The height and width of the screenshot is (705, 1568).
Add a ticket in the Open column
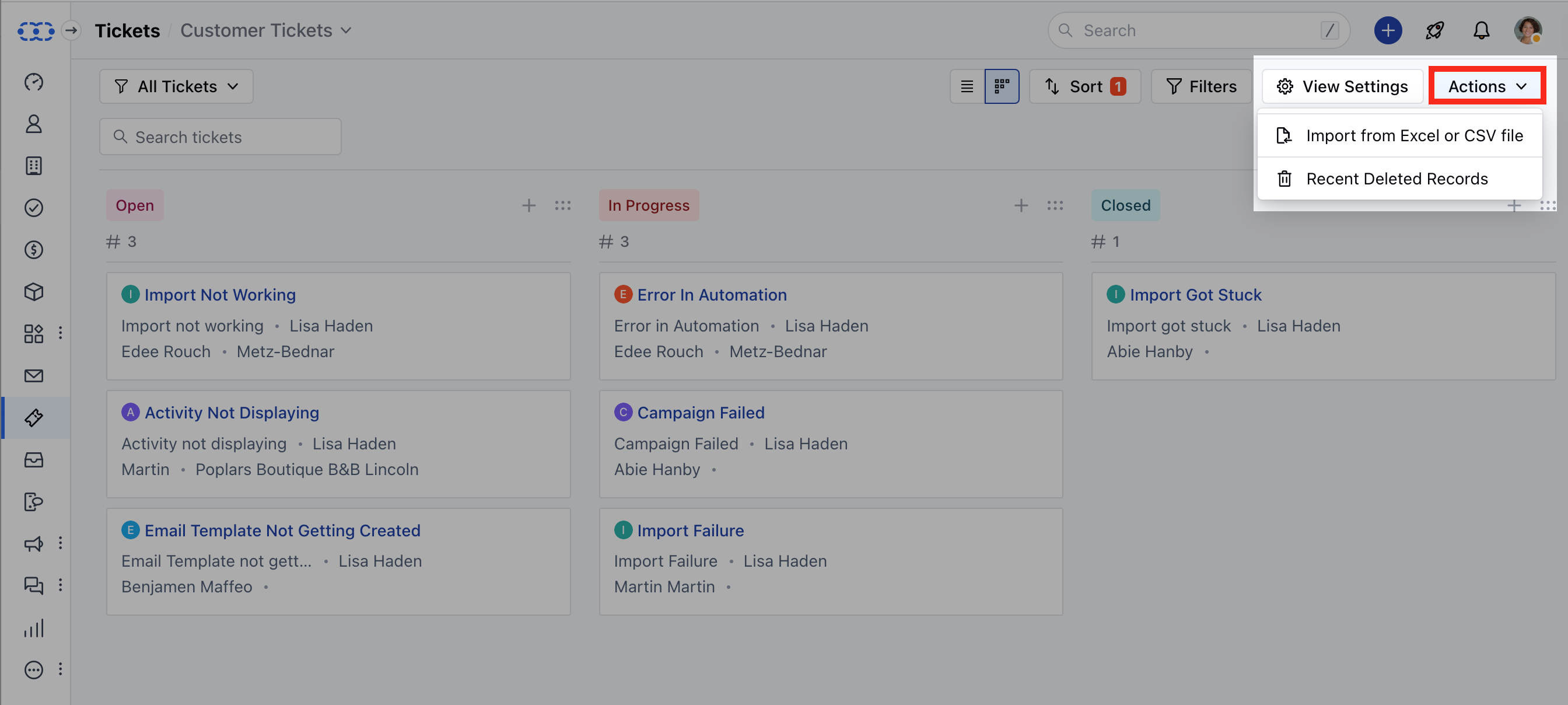[528, 206]
